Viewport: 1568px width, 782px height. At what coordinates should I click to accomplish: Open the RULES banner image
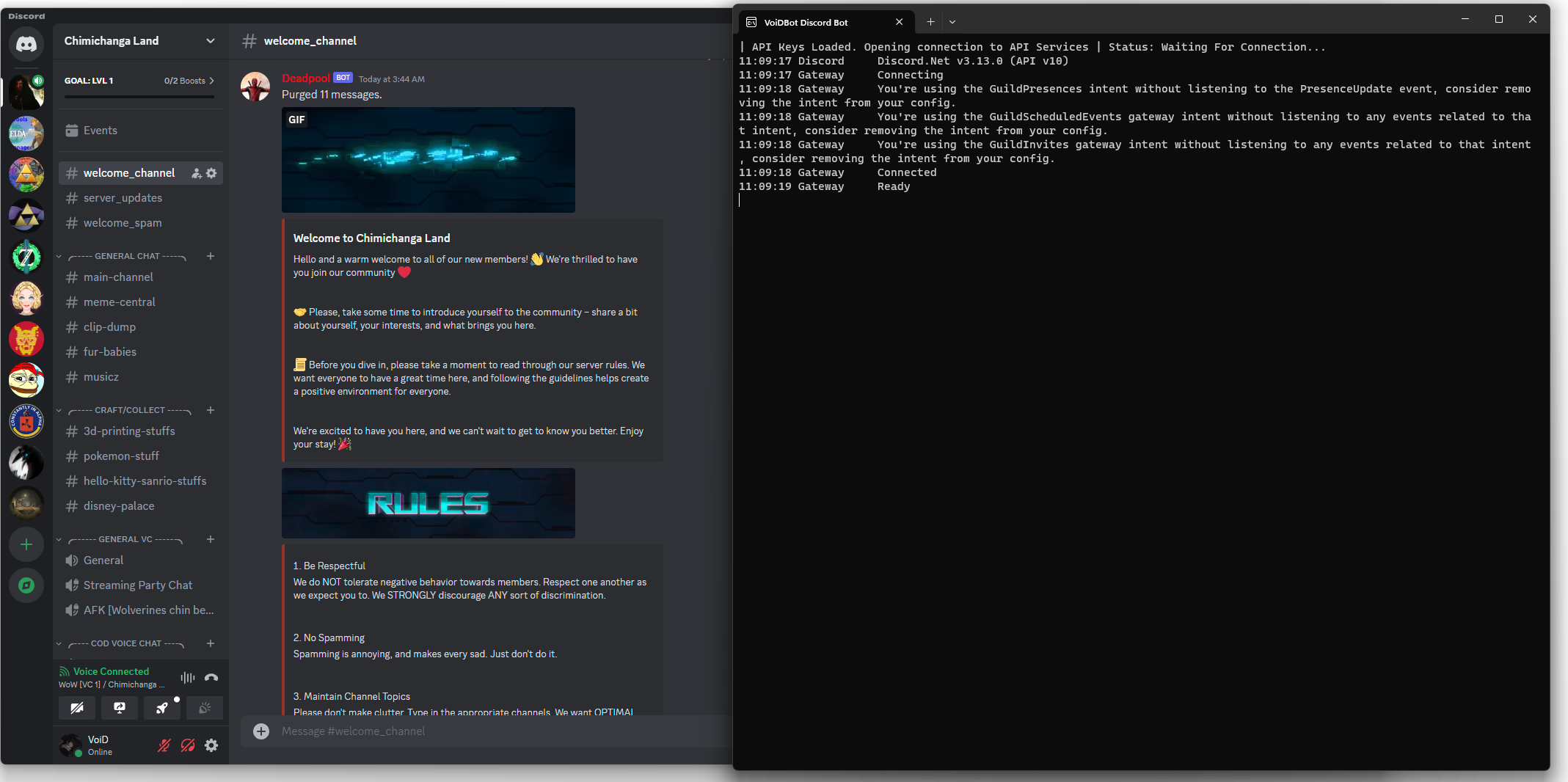click(x=429, y=503)
